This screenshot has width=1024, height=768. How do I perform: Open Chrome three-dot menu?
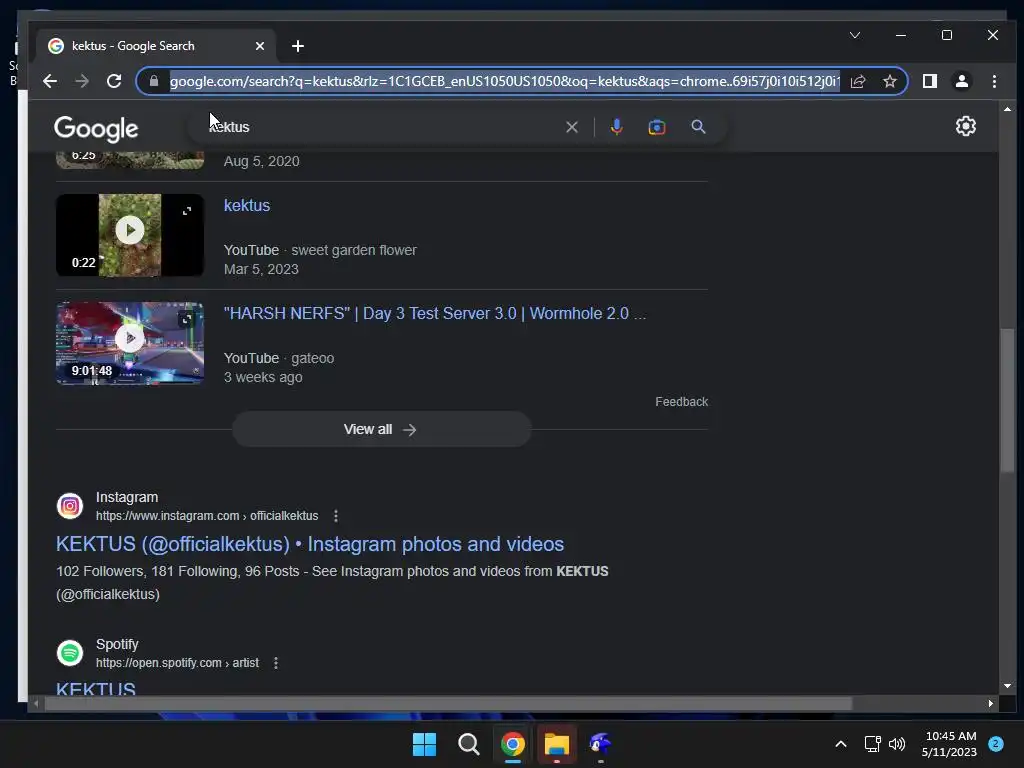[x=994, y=81]
